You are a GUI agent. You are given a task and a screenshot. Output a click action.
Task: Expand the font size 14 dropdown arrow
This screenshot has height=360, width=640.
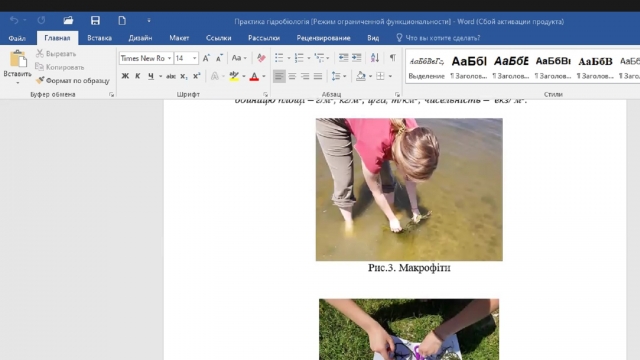pyautogui.click(x=195, y=58)
